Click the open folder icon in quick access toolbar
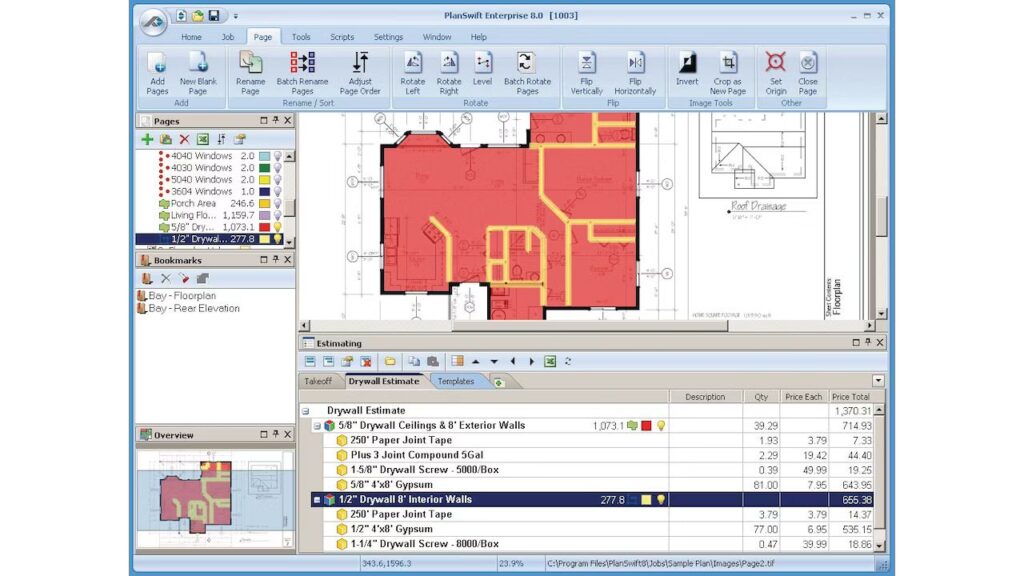This screenshot has width=1024, height=576. coord(197,16)
